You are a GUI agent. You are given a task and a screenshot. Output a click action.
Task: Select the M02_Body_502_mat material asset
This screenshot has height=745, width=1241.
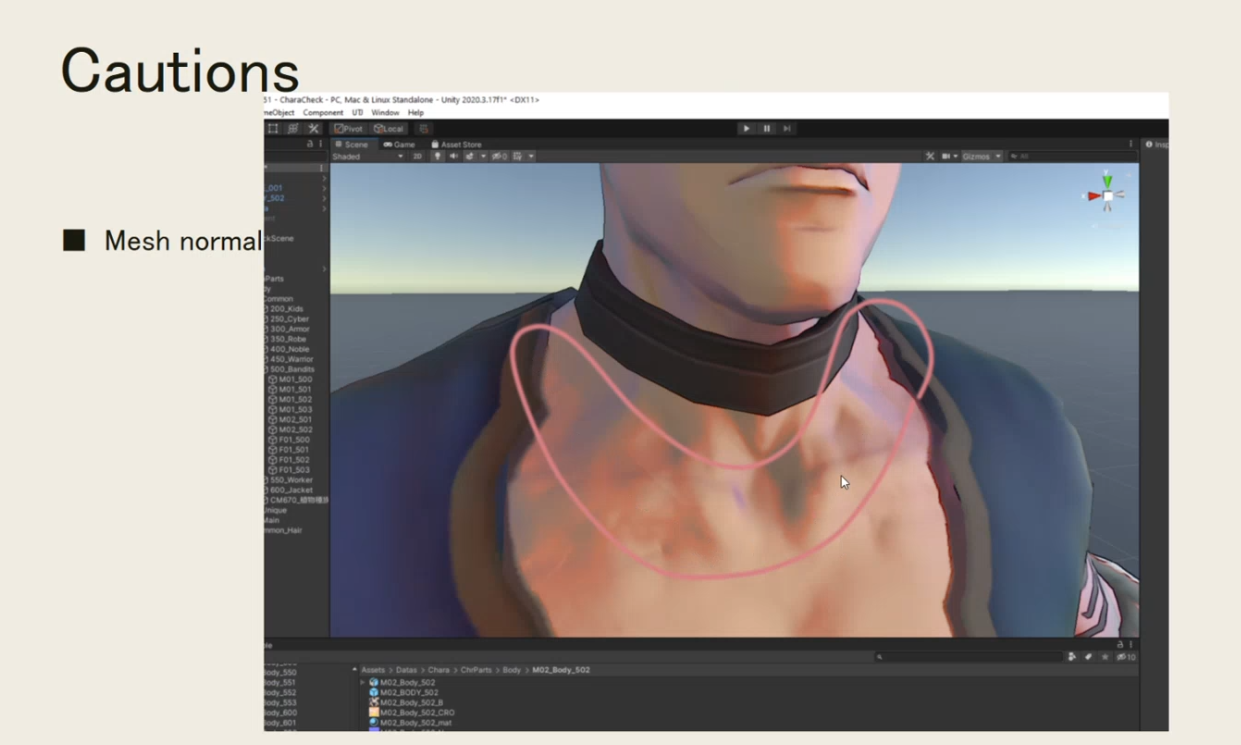415,722
